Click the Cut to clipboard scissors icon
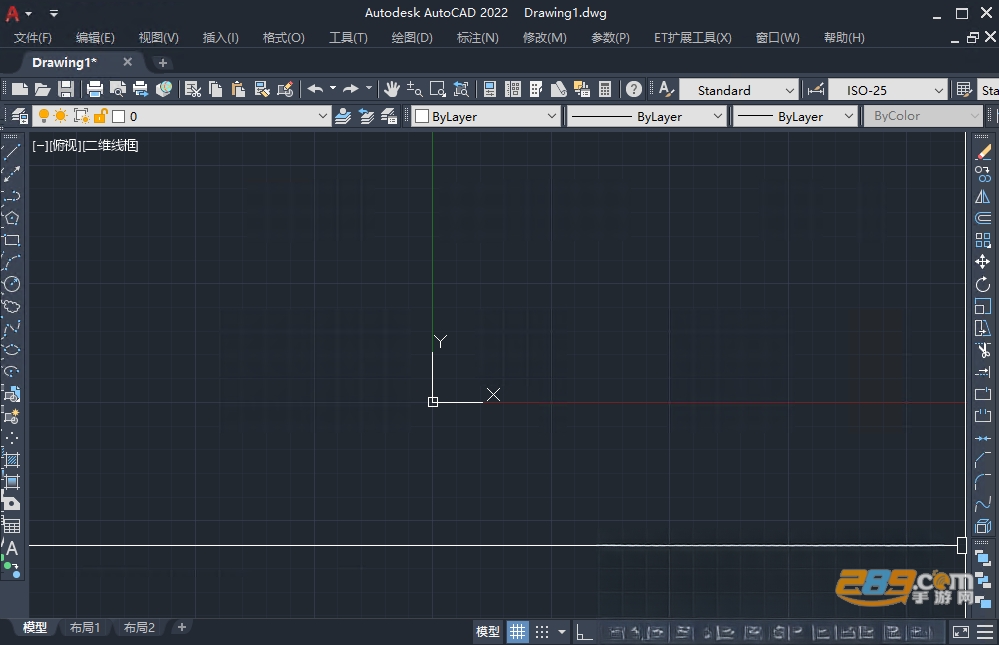The height and width of the screenshot is (645, 999). [x=192, y=89]
